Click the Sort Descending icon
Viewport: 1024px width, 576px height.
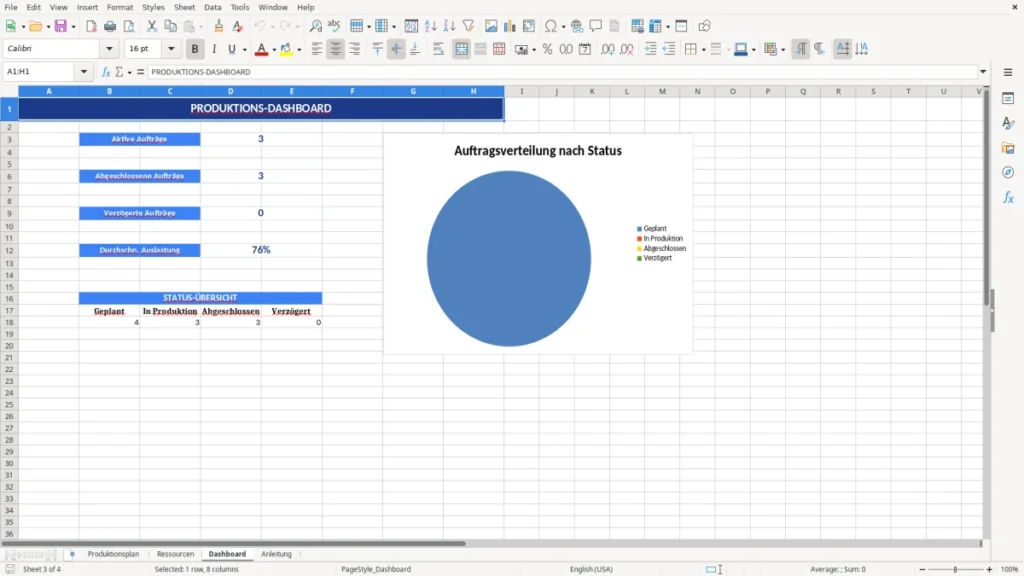coord(449,26)
